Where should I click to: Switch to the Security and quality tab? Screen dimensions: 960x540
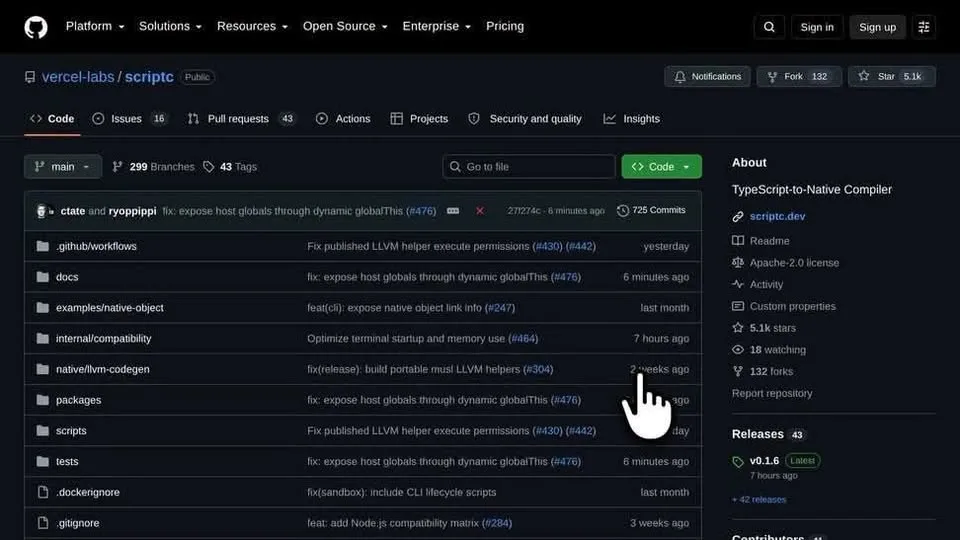tap(525, 119)
